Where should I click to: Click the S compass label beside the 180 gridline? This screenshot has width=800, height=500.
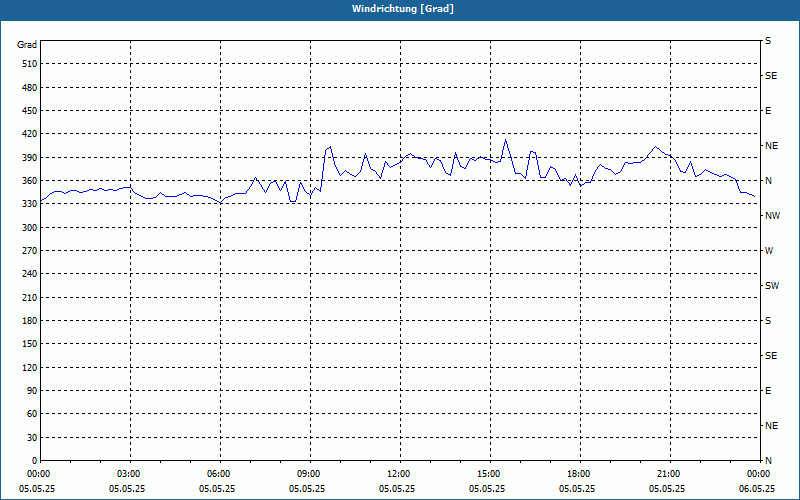click(768, 321)
